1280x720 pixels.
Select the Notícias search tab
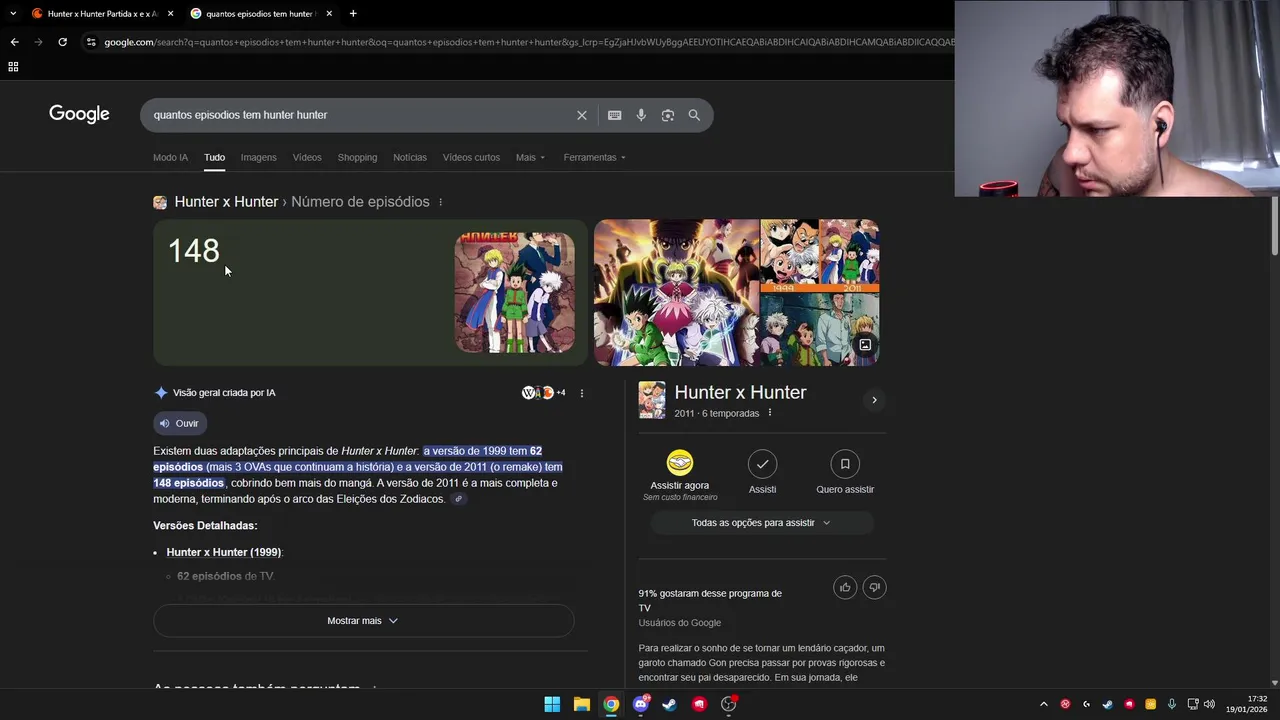point(410,157)
